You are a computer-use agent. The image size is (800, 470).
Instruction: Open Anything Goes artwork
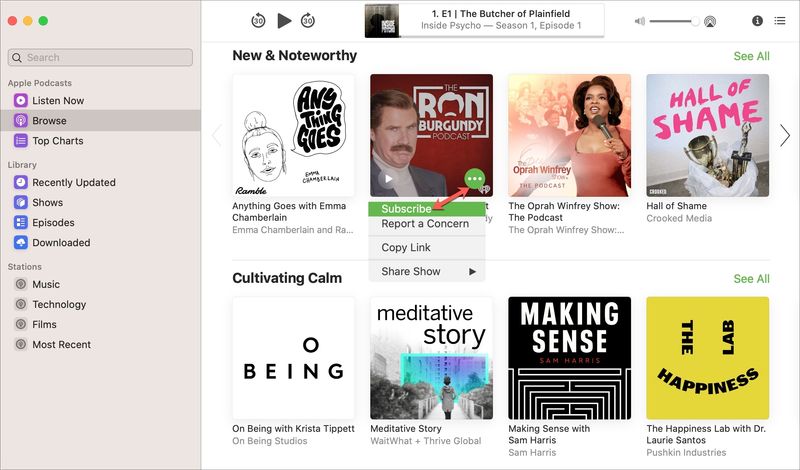click(293, 135)
